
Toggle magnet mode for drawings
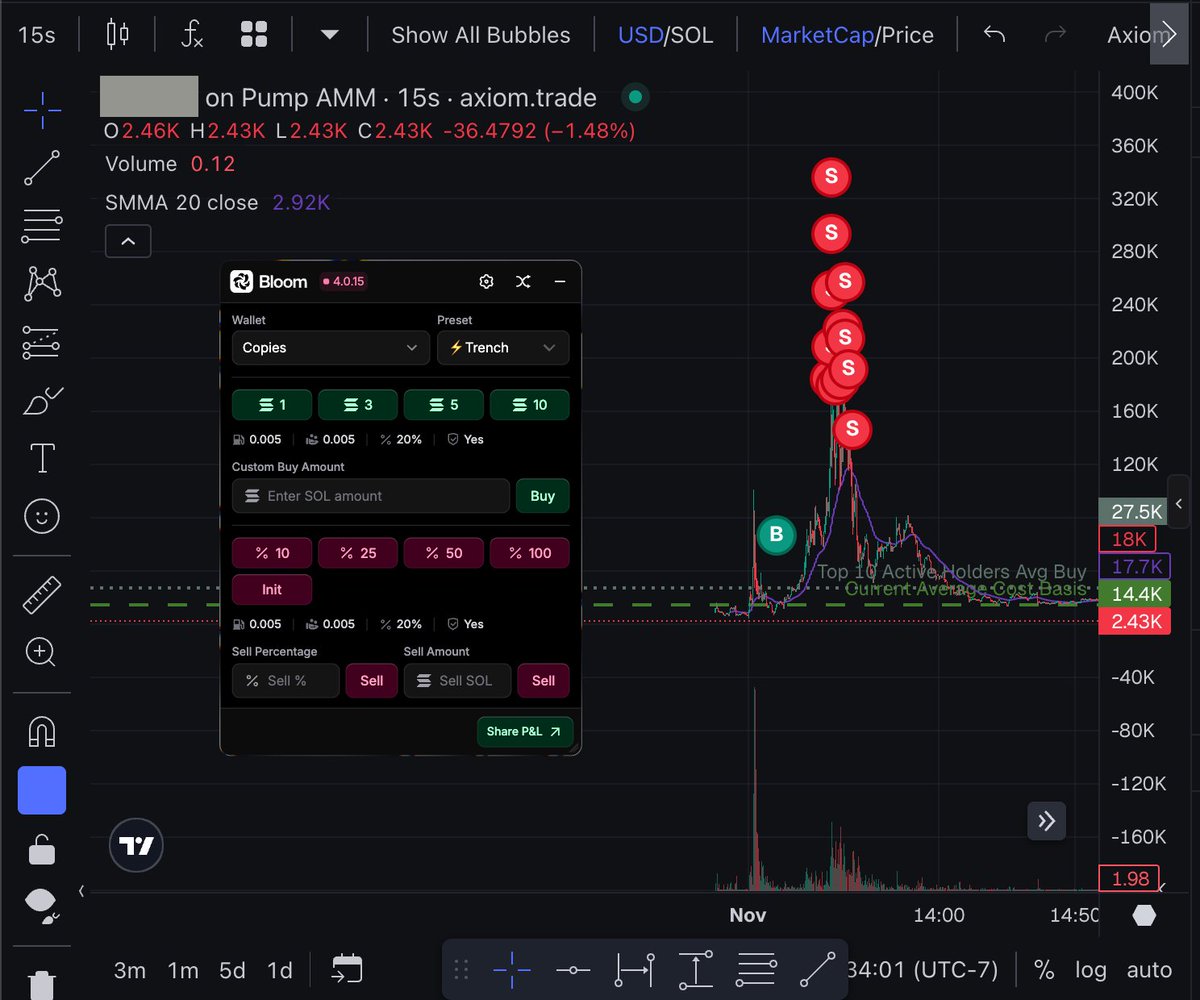(42, 732)
